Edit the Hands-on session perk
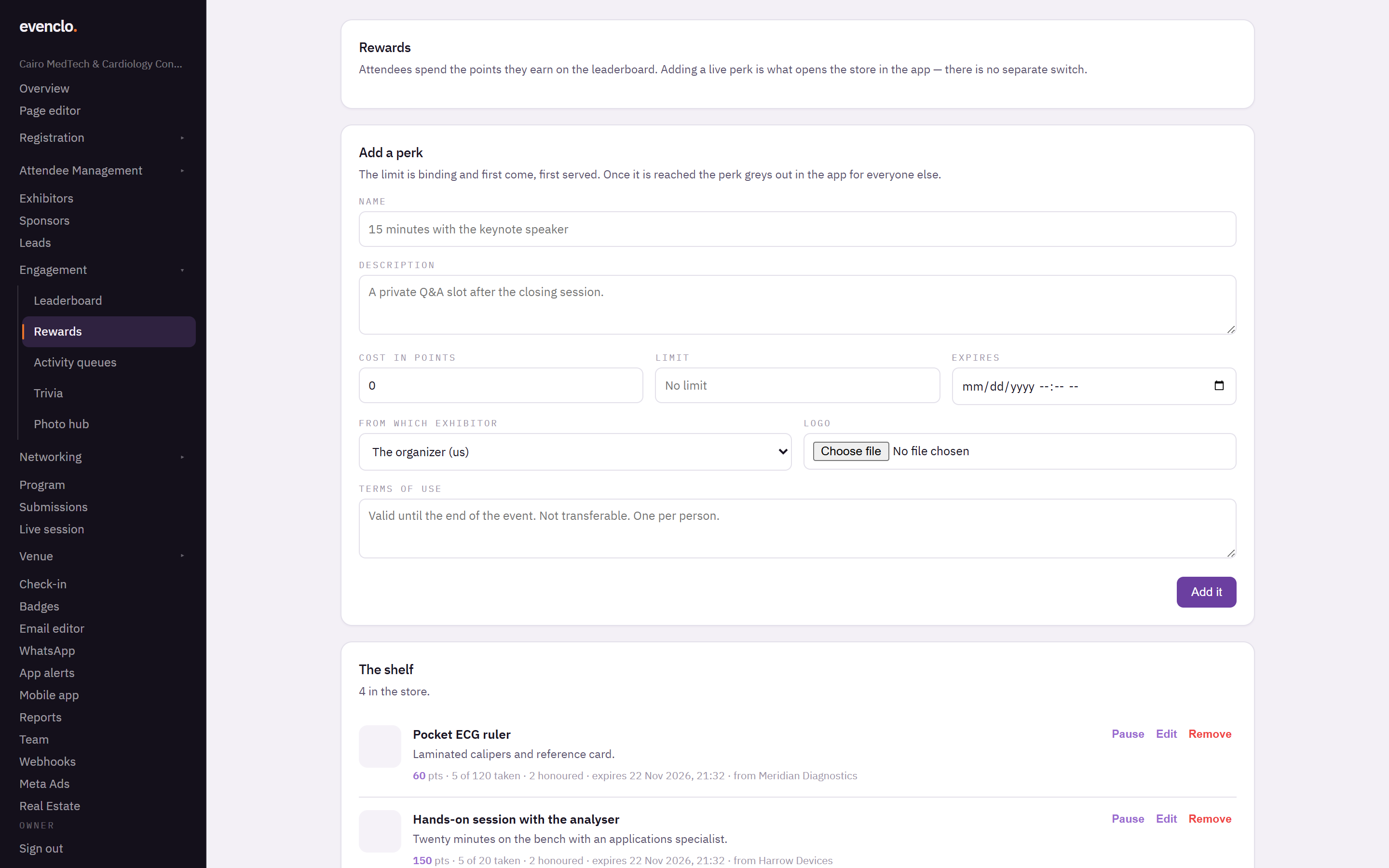 coord(1166,819)
